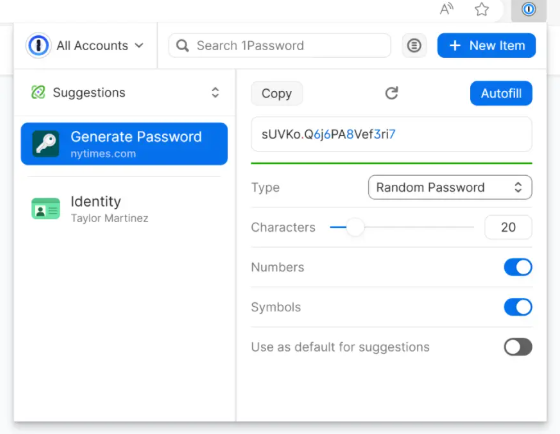Image resolution: width=560 pixels, height=434 pixels.
Task: Open the All Accounts dropdown chevron
Action: [139, 45]
